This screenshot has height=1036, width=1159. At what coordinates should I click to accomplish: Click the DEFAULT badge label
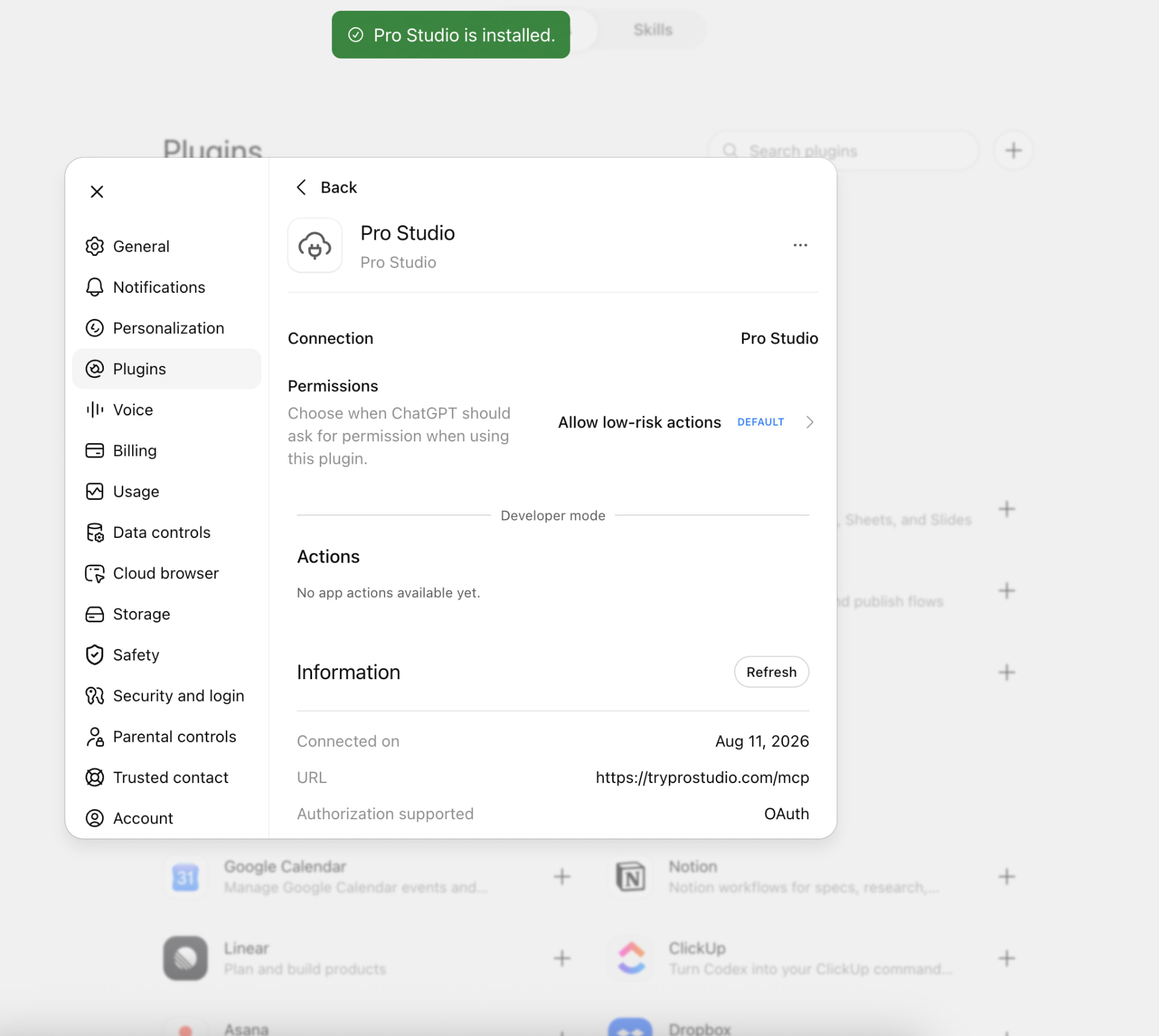pyautogui.click(x=761, y=422)
